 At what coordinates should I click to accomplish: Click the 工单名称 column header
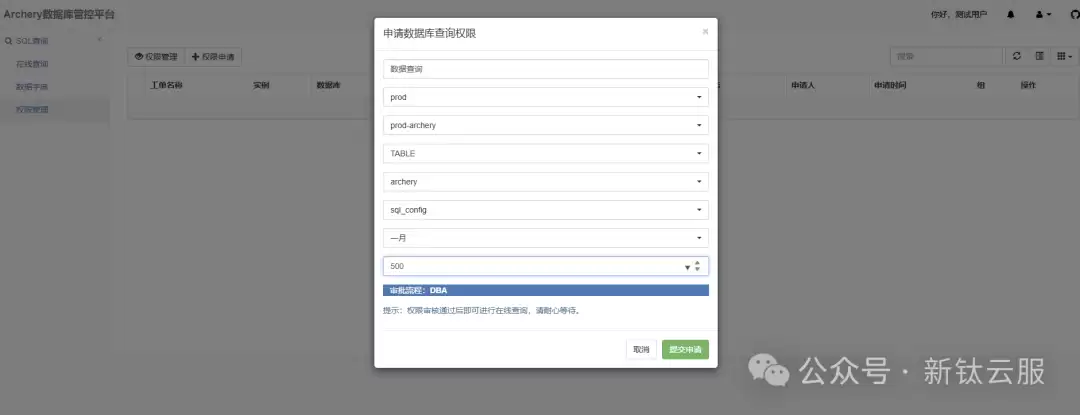tap(166, 85)
